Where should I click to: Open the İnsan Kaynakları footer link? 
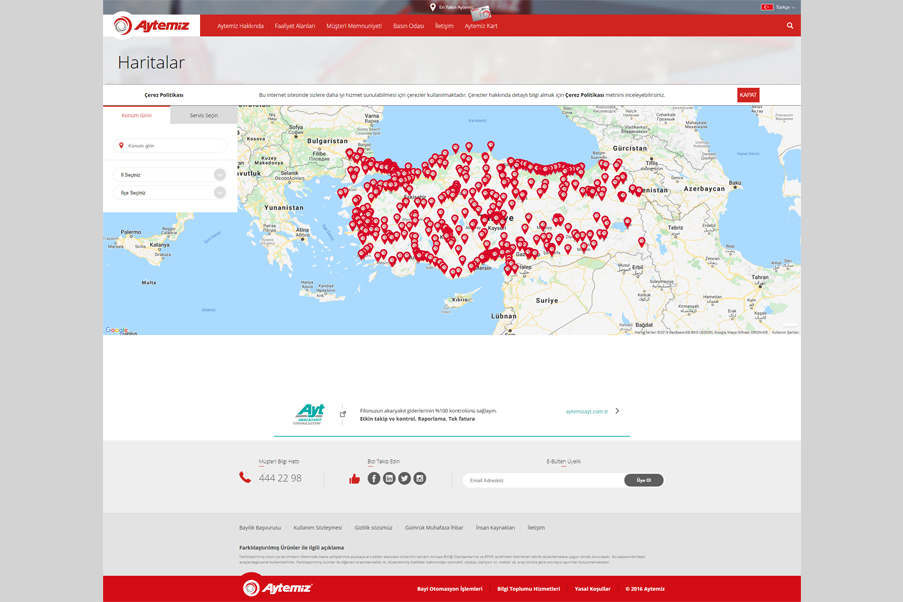(495, 528)
